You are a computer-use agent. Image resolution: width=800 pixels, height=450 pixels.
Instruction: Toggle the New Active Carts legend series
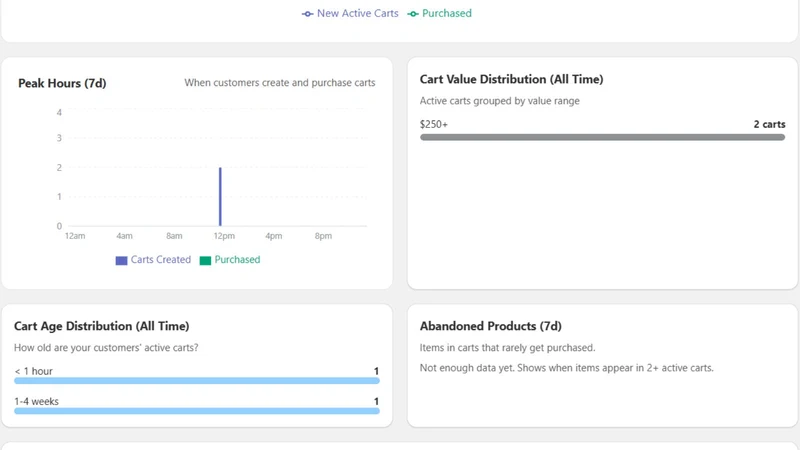(x=350, y=13)
